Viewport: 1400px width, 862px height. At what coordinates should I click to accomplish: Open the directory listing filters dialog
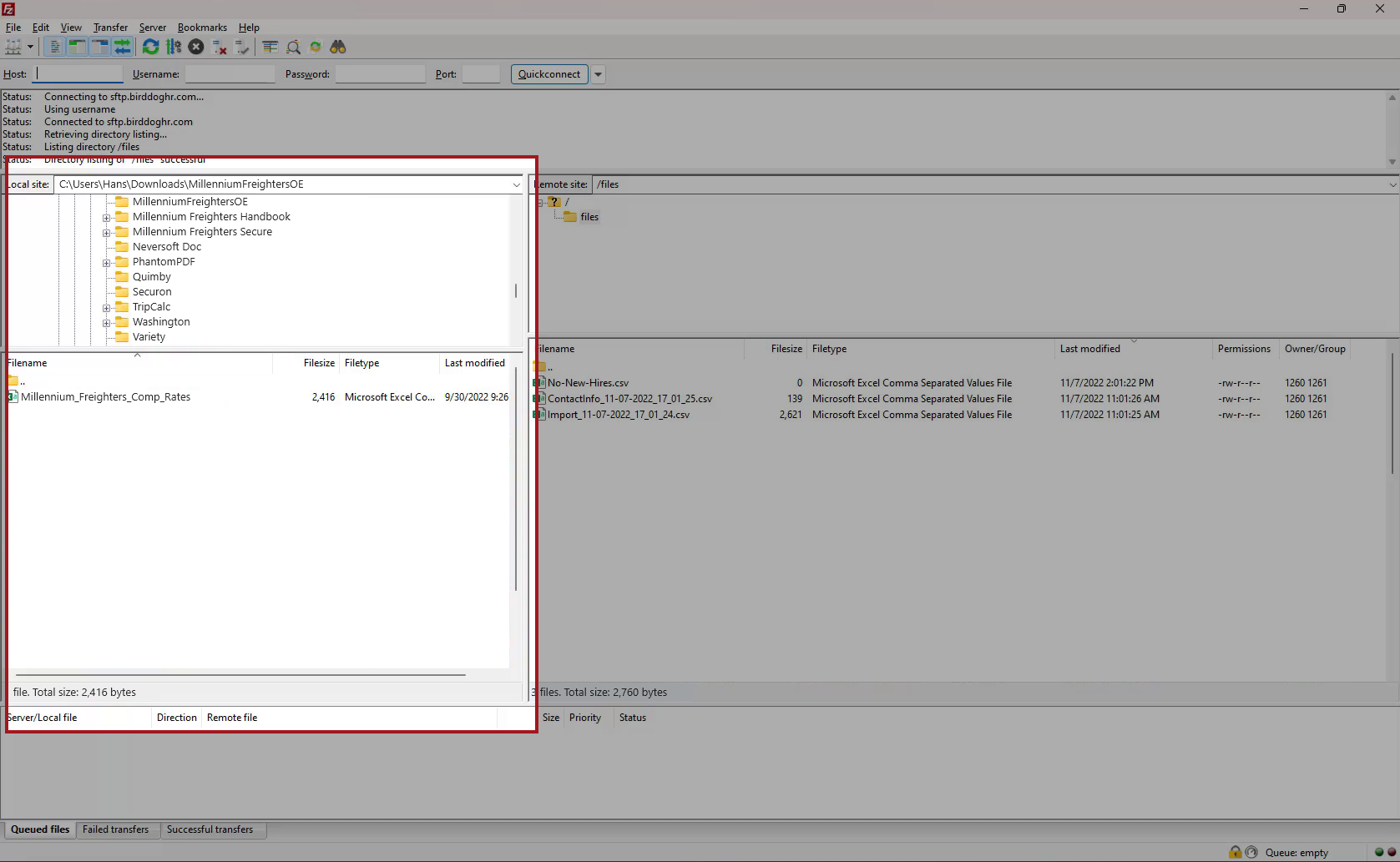pyautogui.click(x=270, y=47)
